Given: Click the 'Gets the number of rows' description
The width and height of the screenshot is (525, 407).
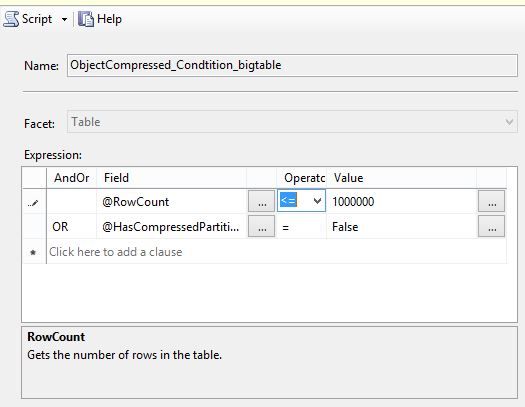Looking at the screenshot, I should point(125,355).
